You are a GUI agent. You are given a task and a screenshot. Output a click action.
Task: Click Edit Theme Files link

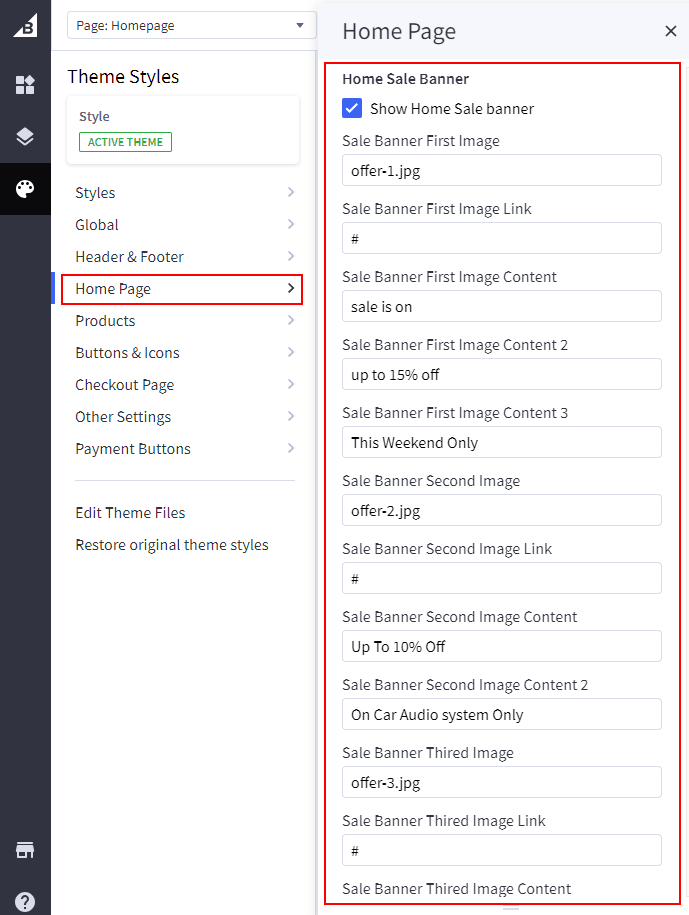(x=130, y=513)
